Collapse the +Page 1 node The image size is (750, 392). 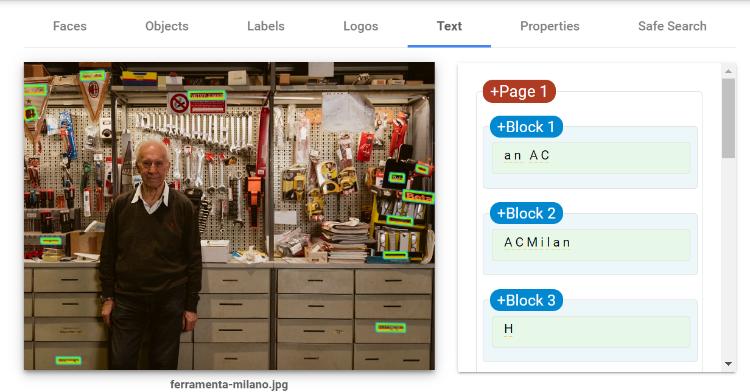click(519, 91)
